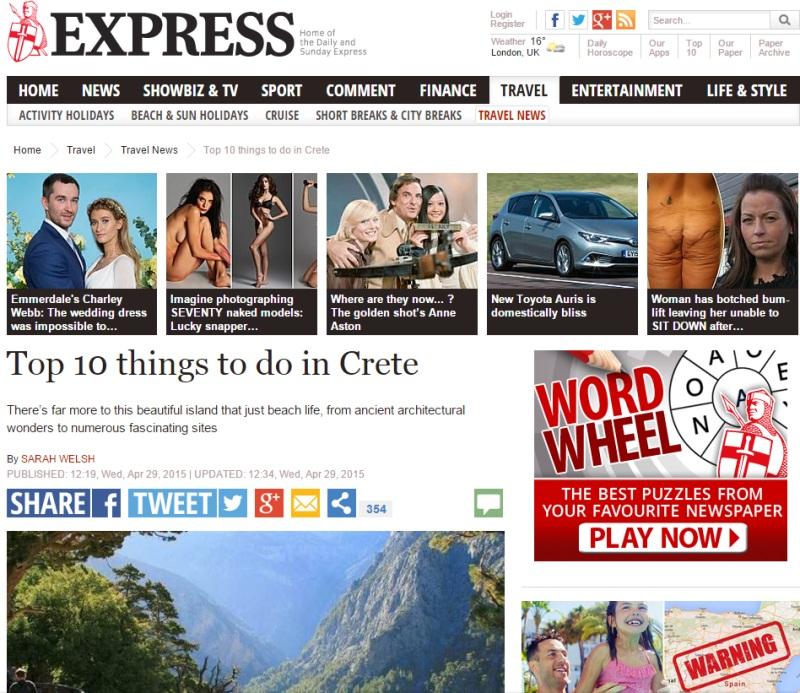
Task: Click the blue share network icon
Action: tap(341, 503)
